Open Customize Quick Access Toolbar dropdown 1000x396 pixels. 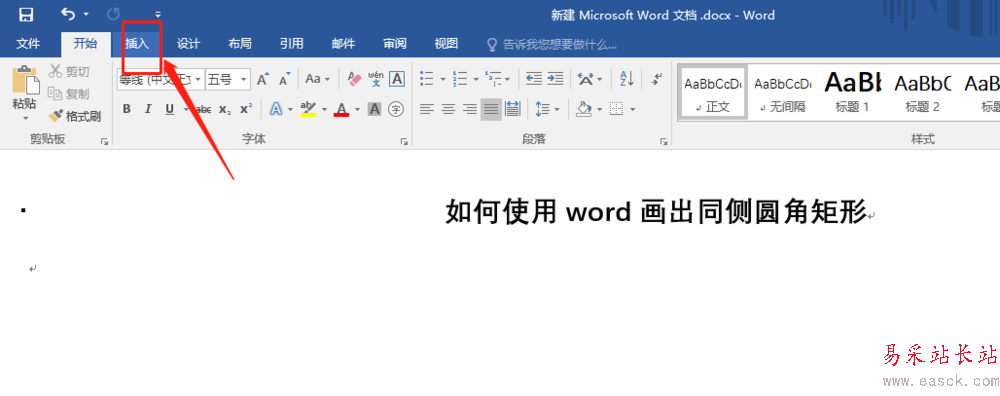[158, 14]
